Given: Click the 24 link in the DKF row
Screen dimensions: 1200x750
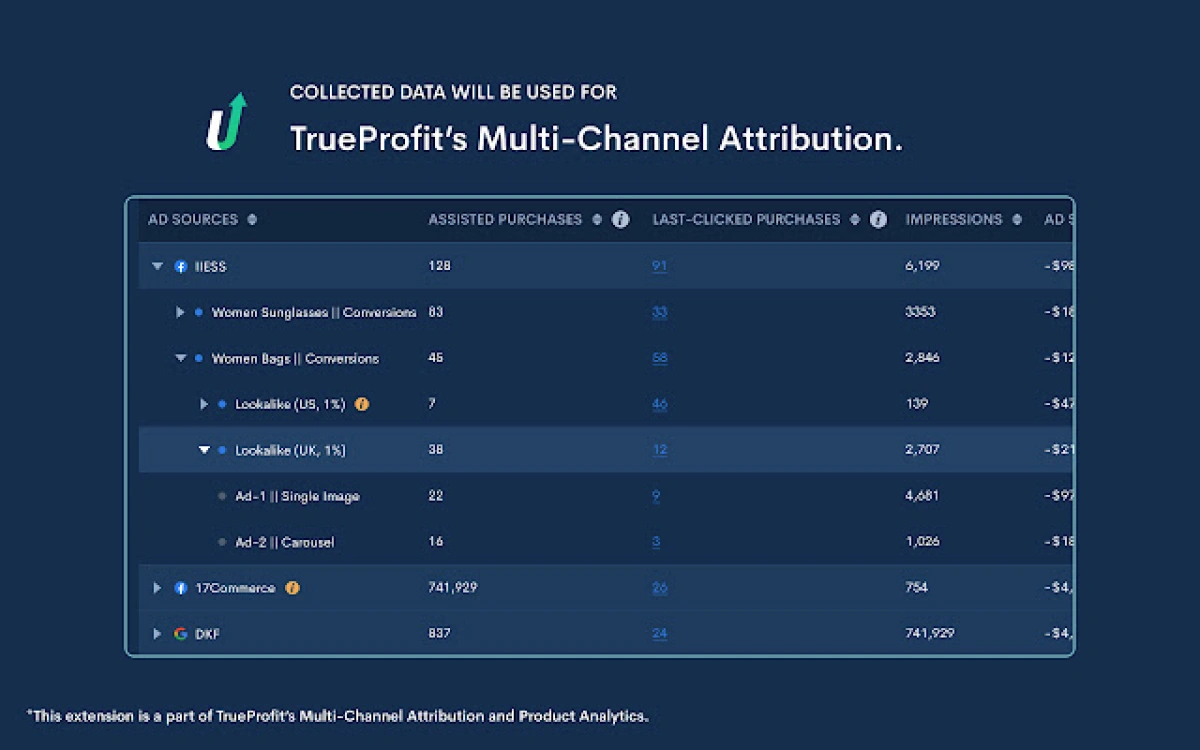Looking at the screenshot, I should (660, 633).
